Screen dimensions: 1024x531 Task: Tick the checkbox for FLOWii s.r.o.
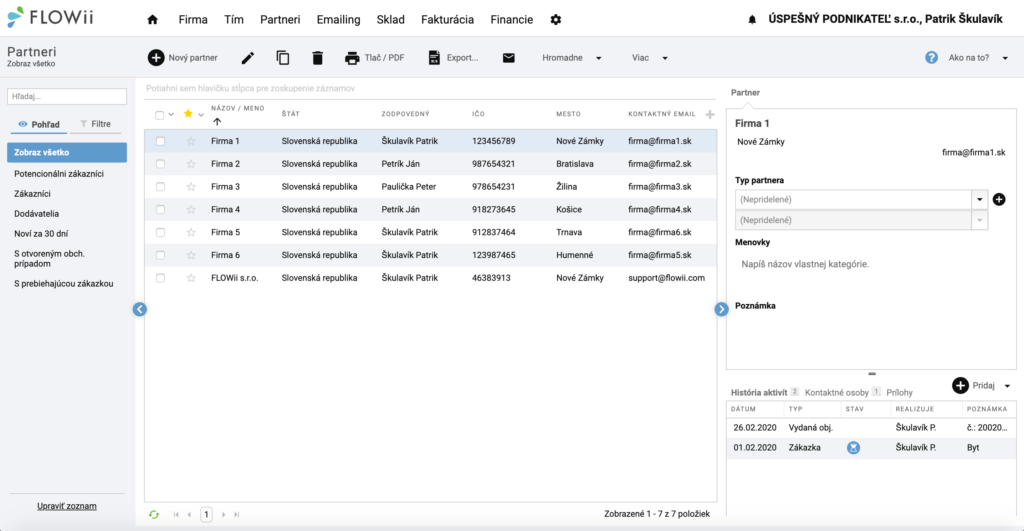pyautogui.click(x=160, y=278)
